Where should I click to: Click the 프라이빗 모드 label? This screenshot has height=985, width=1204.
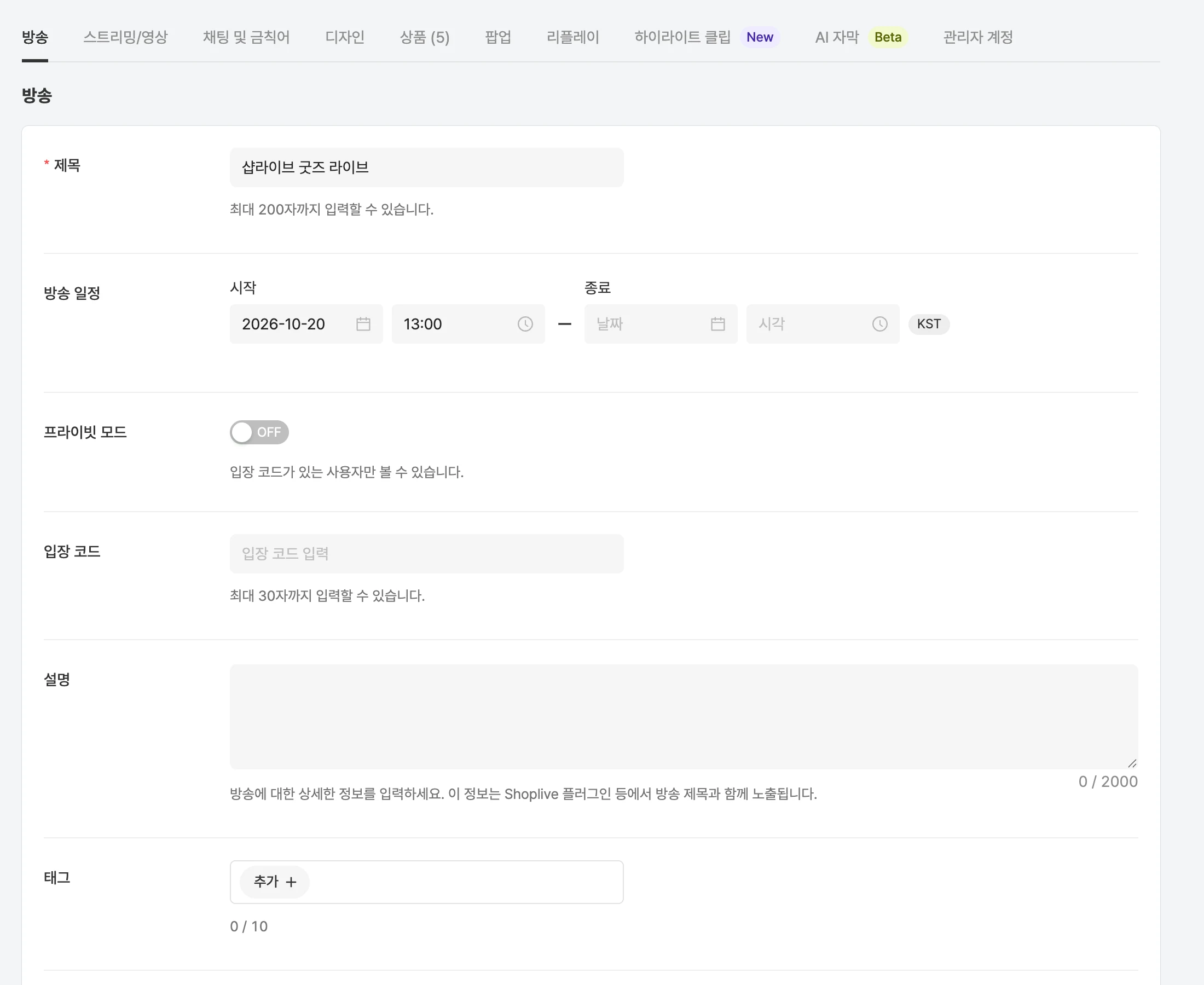[85, 432]
